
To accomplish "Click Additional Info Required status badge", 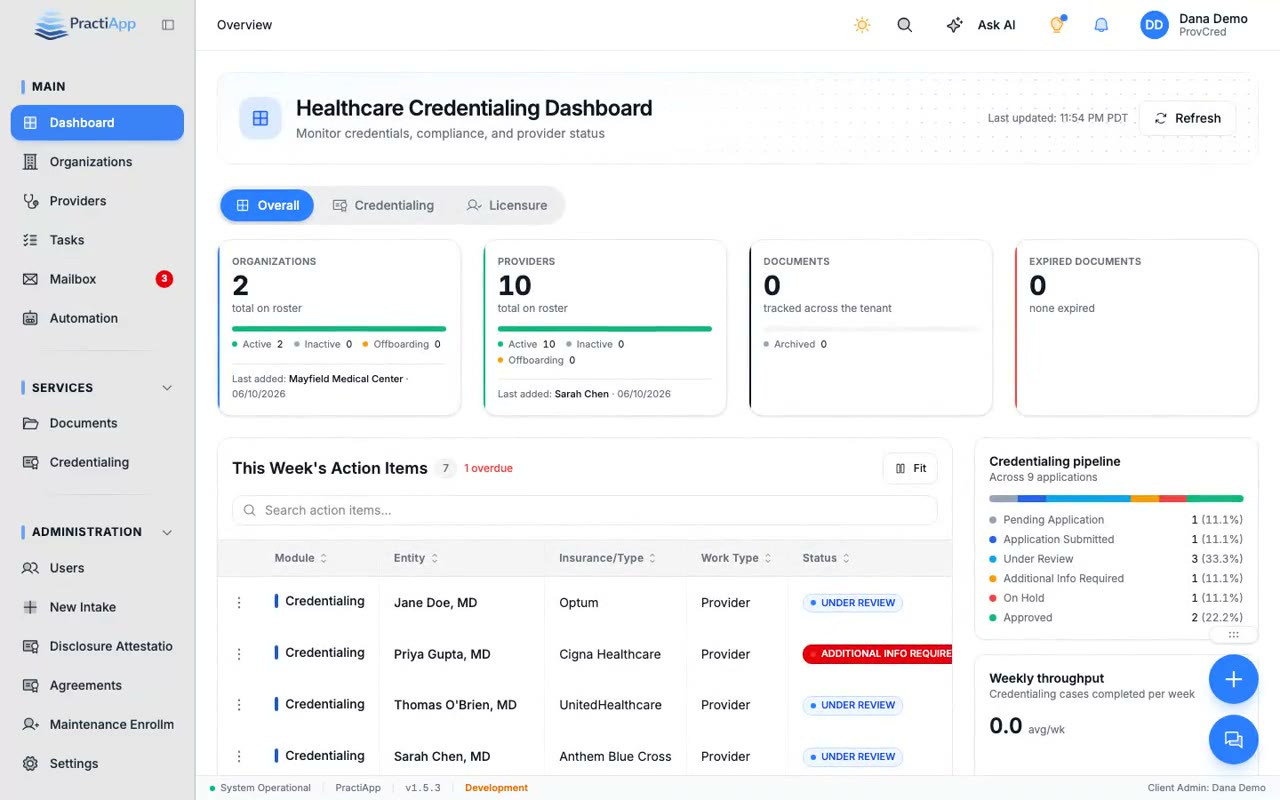I will tap(877, 654).
